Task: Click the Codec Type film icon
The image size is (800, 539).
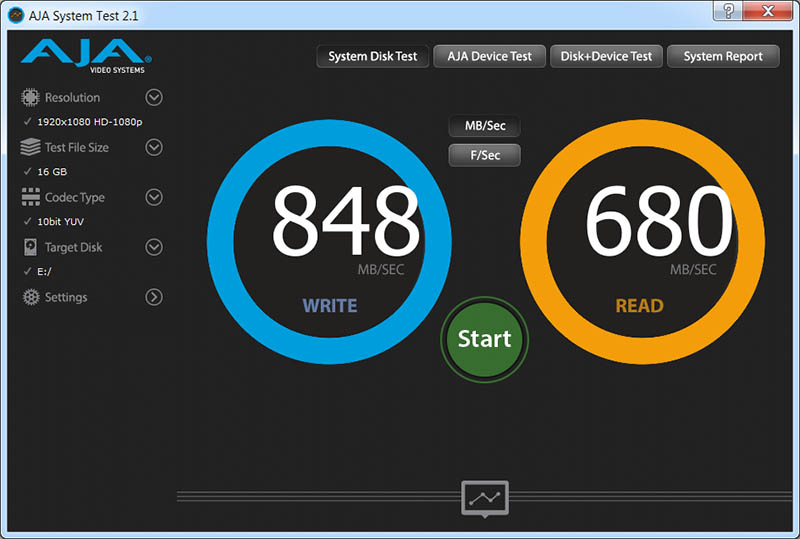Action: click(31, 197)
